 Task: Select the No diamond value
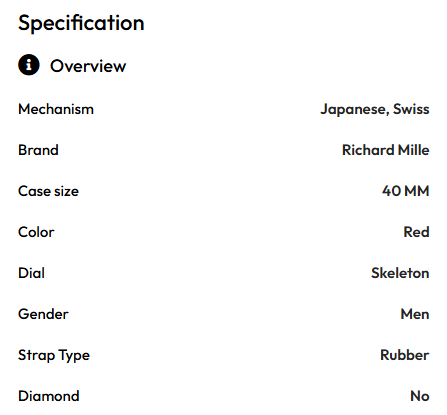[420, 396]
